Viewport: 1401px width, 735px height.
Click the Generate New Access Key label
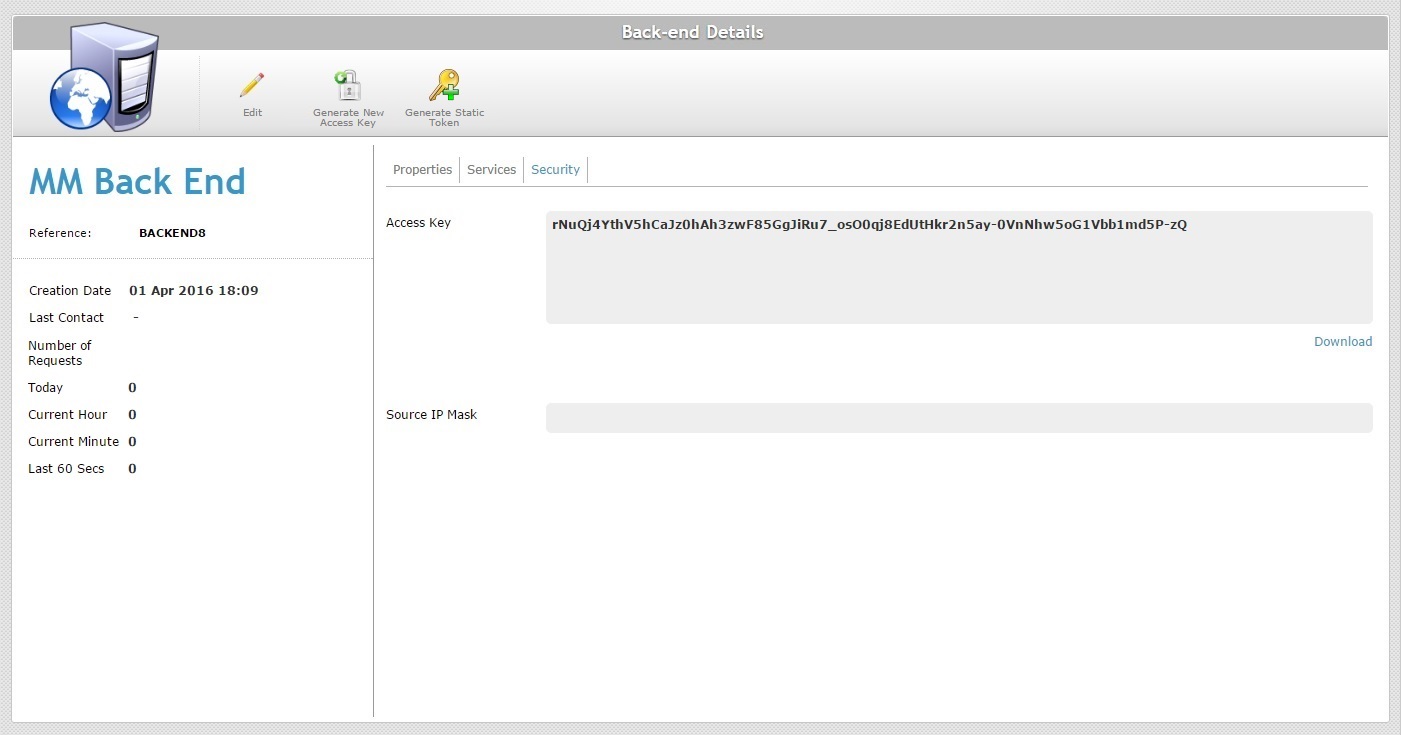(348, 118)
